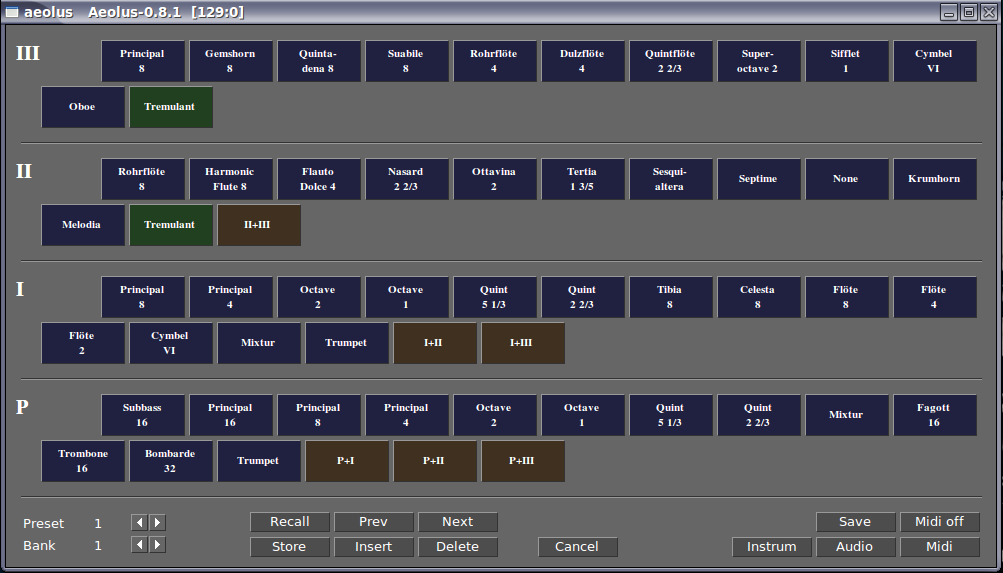Delete the current preset
This screenshot has height=573, width=1003.
458,547
